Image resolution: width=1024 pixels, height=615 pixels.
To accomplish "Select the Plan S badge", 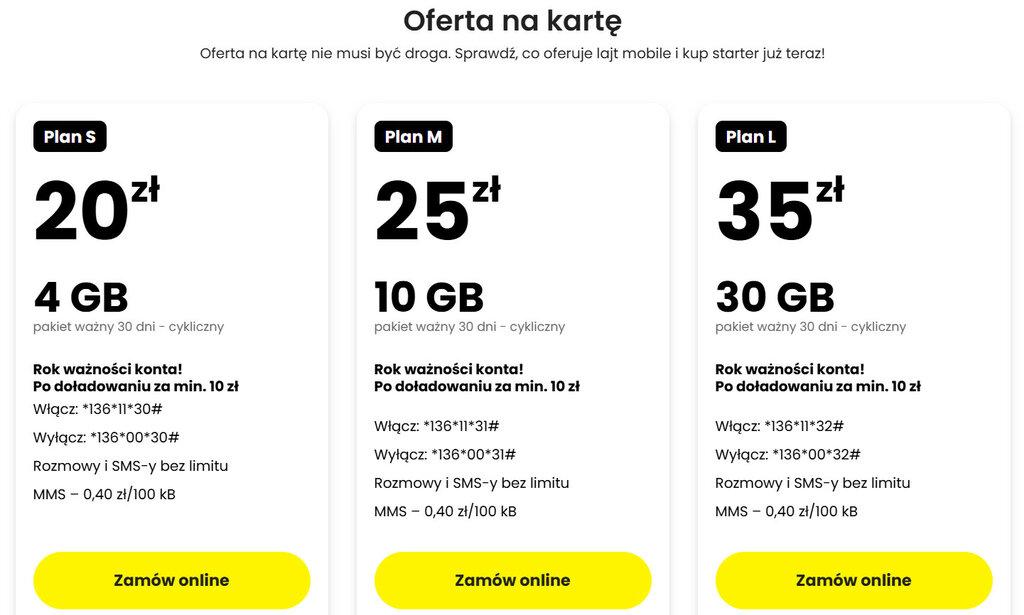I will (x=70, y=137).
